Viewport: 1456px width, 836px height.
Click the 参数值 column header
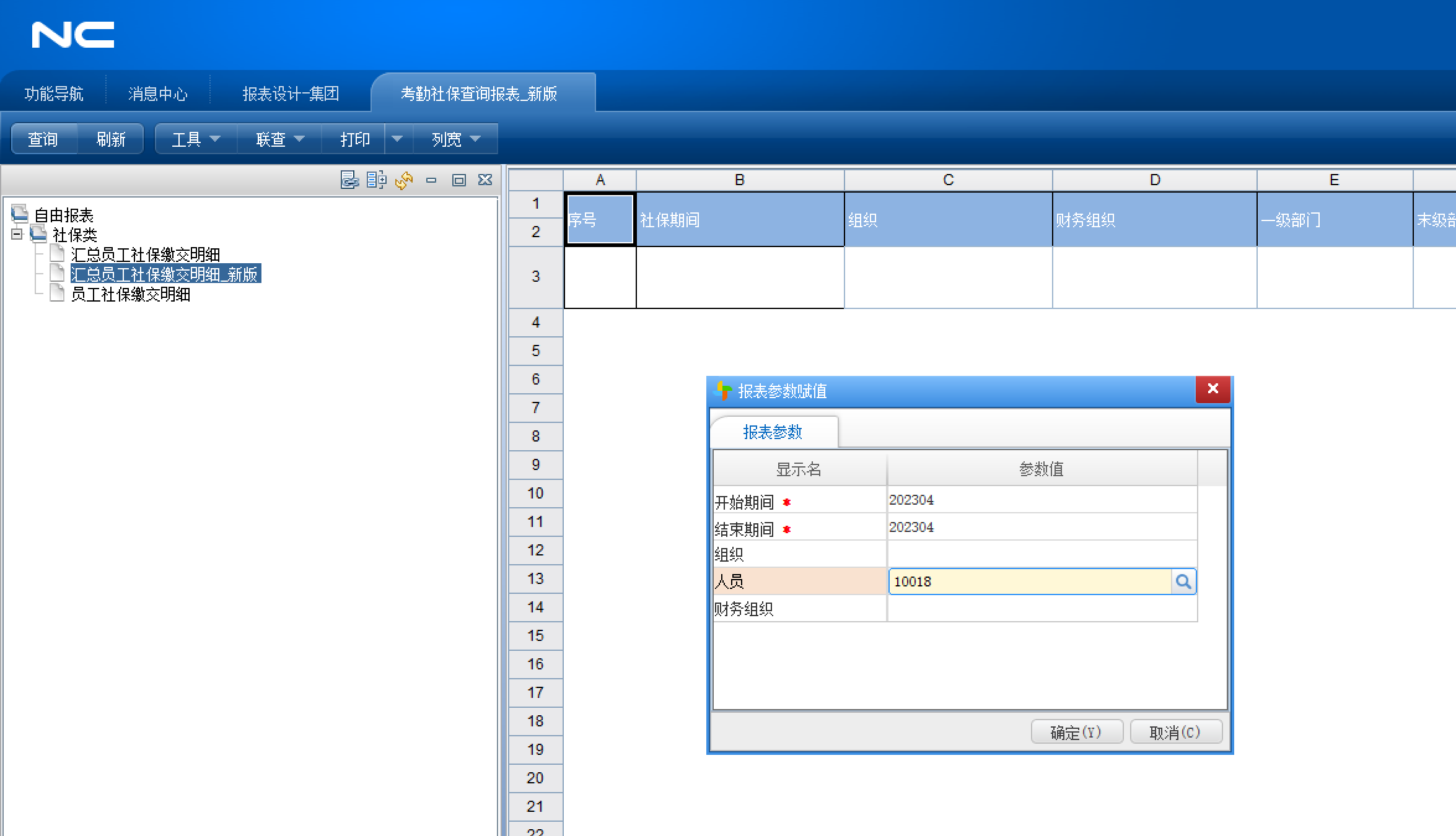[x=1042, y=469]
